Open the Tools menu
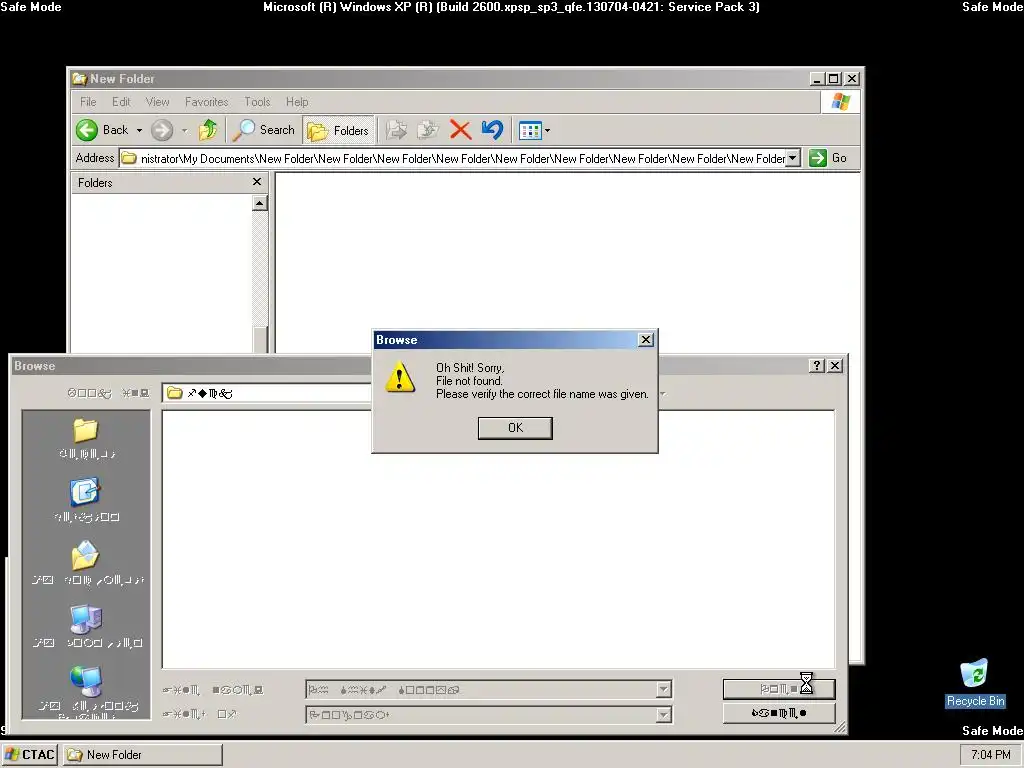 point(257,102)
